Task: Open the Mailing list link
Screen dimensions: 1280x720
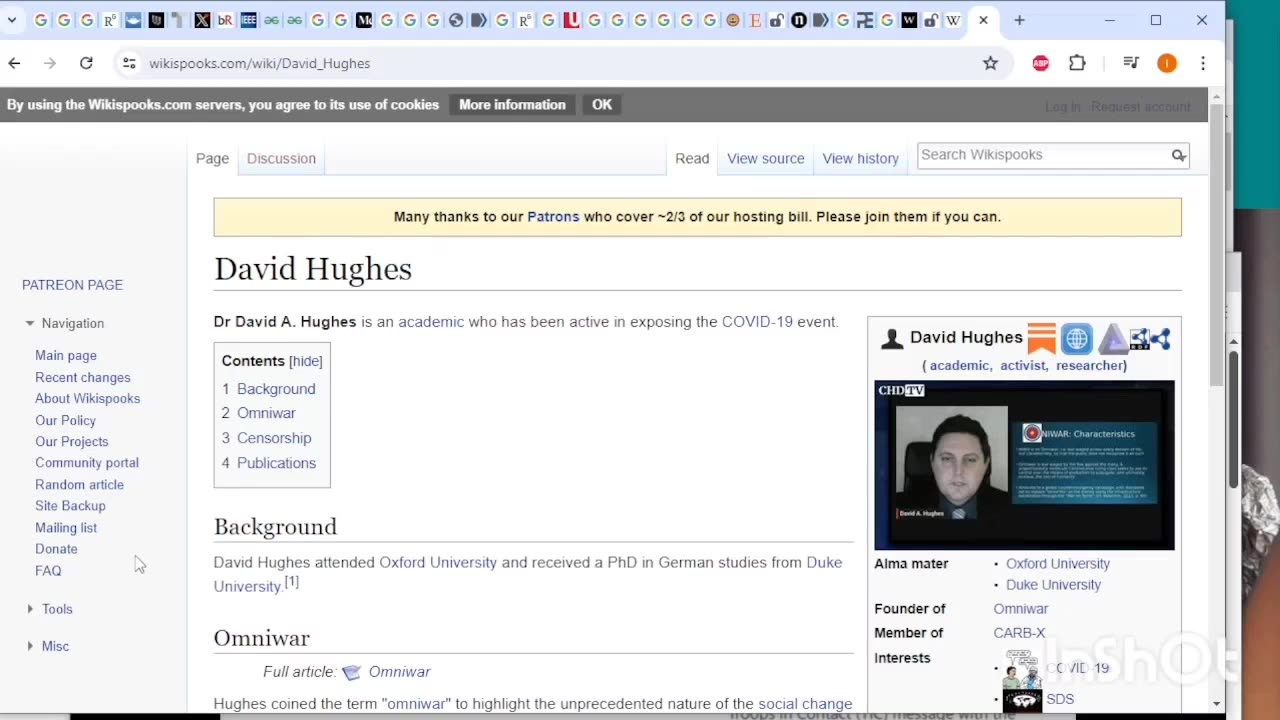Action: (x=66, y=528)
